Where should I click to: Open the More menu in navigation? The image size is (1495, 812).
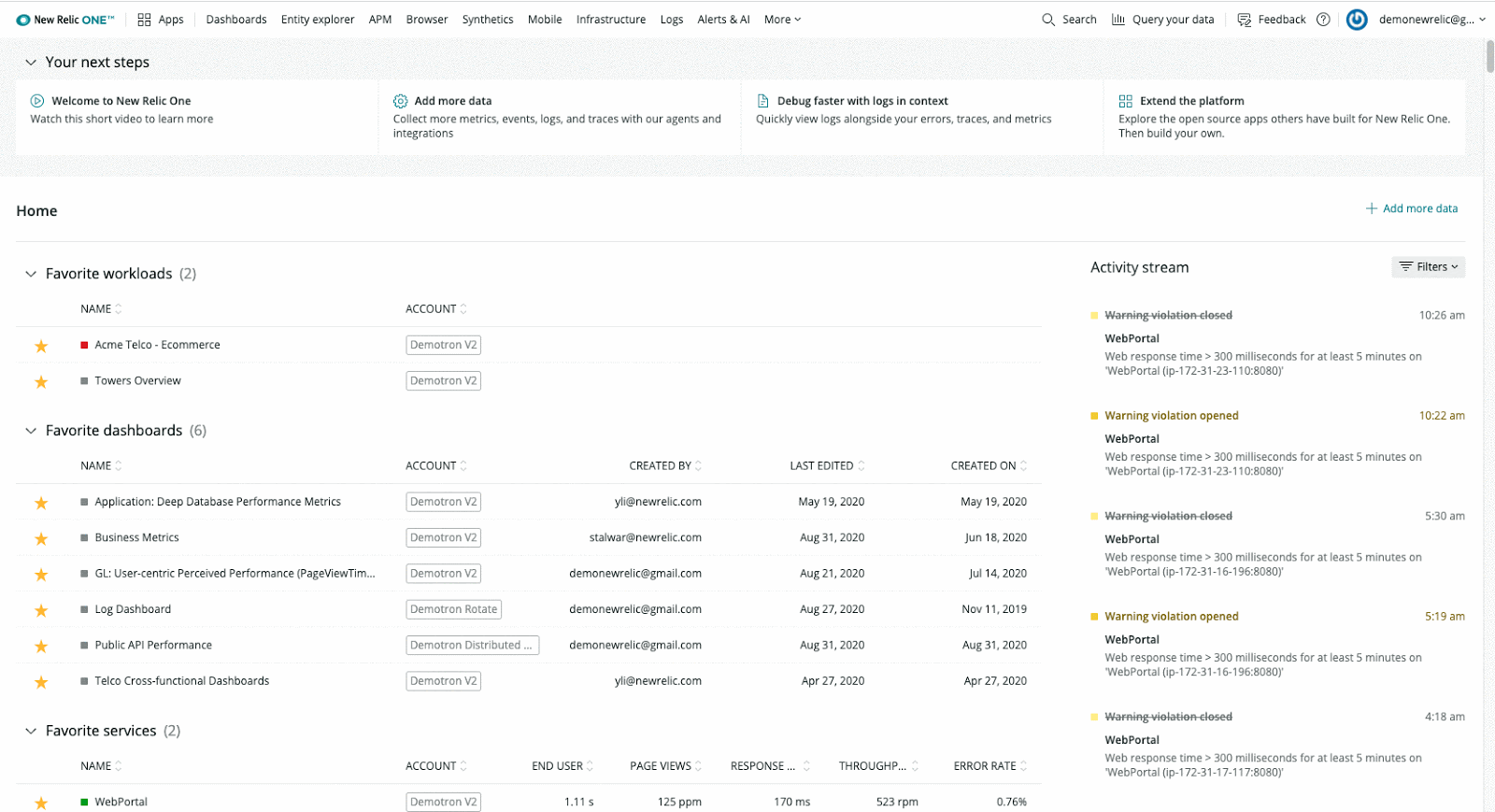pyautogui.click(x=782, y=20)
